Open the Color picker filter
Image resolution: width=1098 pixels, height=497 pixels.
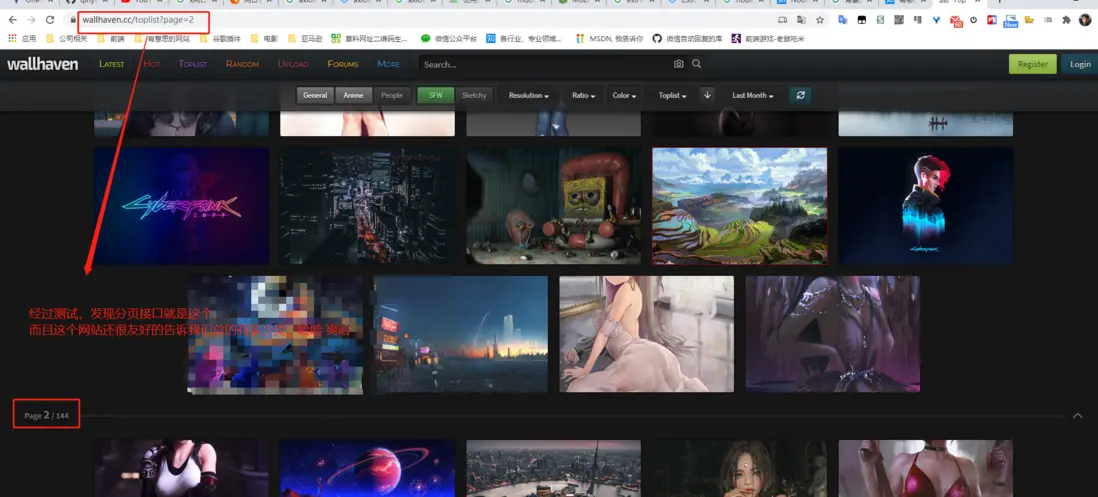tap(624, 95)
